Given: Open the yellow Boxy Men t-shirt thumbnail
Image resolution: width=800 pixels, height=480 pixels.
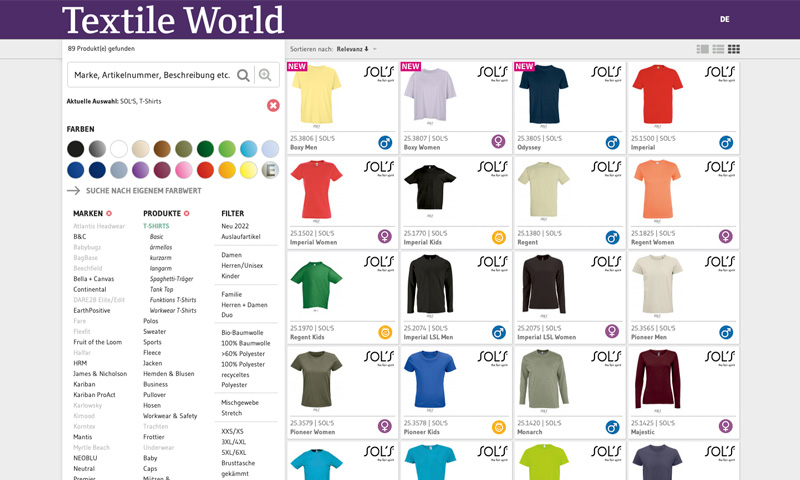Looking at the screenshot, I should point(316,95).
